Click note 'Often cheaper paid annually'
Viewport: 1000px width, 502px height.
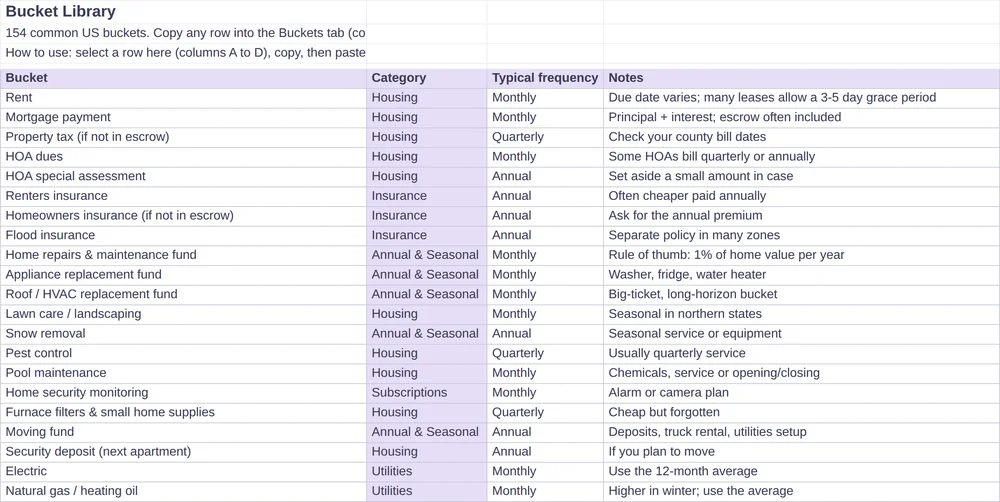pos(802,196)
